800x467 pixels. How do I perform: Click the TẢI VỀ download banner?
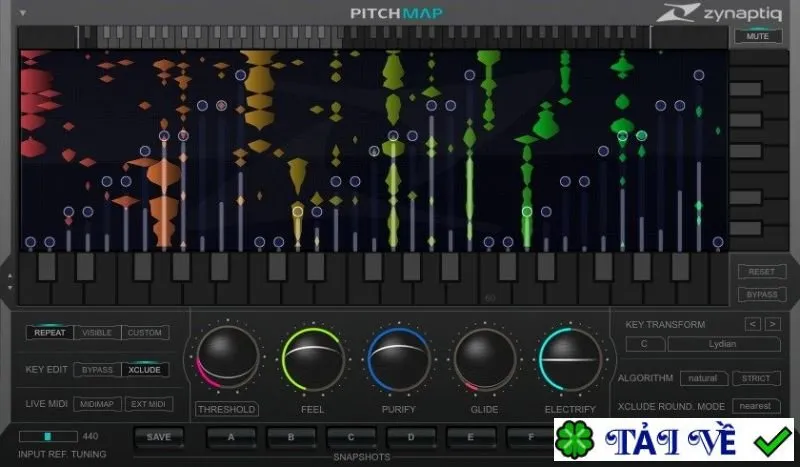[x=673, y=439]
